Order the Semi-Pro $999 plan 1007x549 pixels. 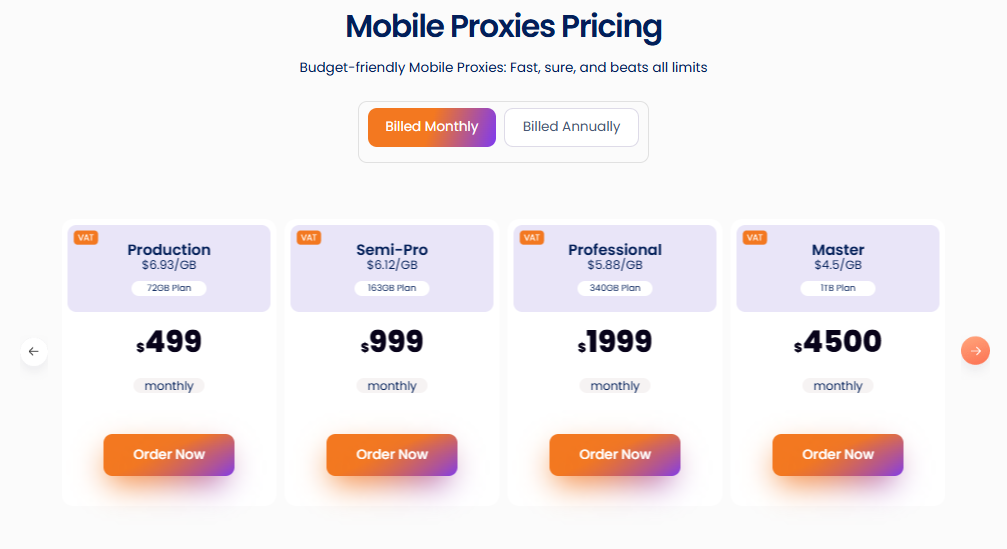392,454
